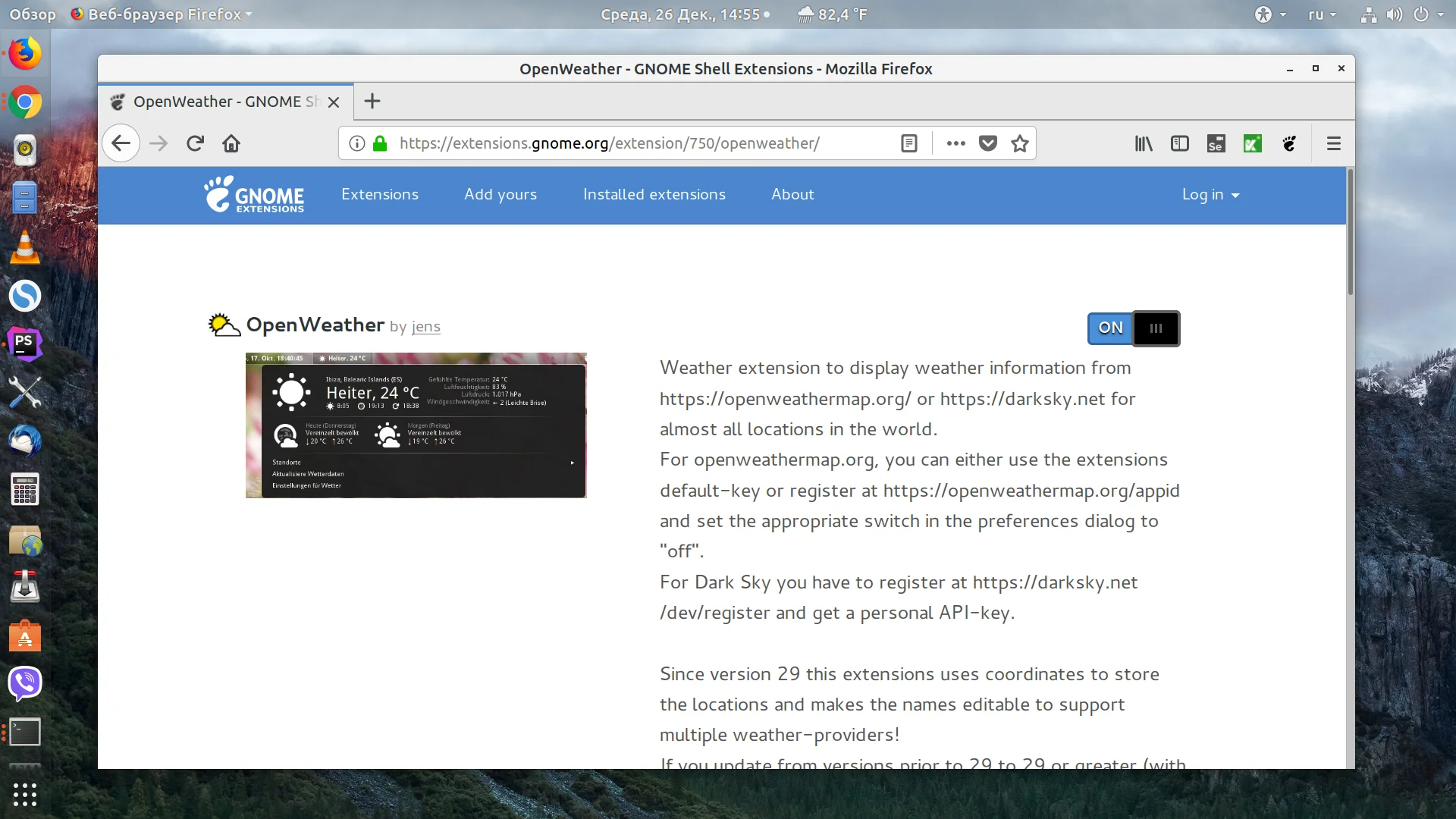The height and width of the screenshot is (819, 1456).
Task: Open the Firefox library icon
Action: 1144,143
